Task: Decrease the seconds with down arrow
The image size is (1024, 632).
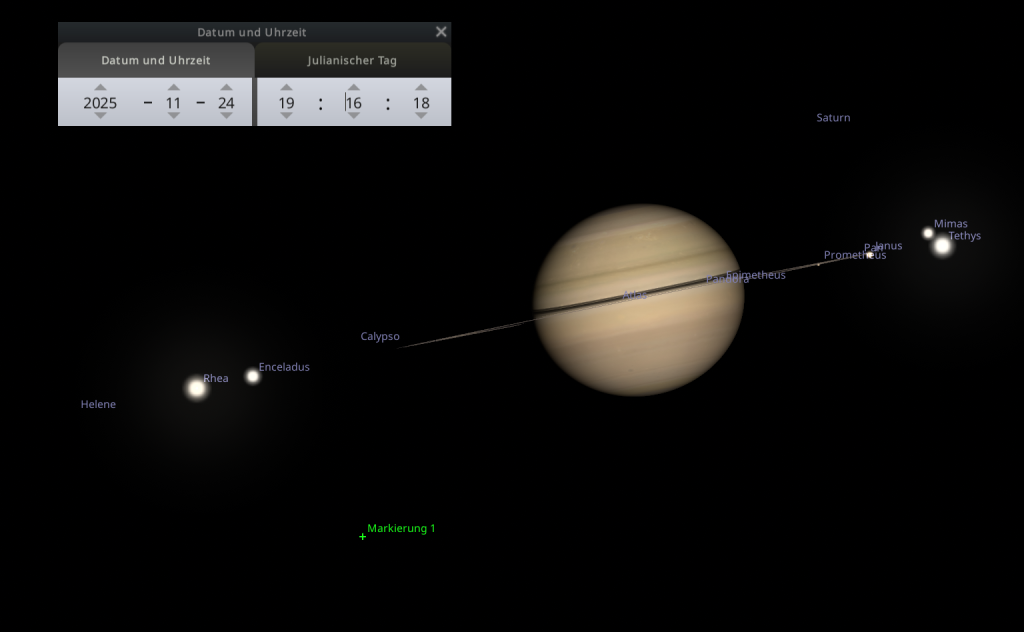Action: [421, 116]
